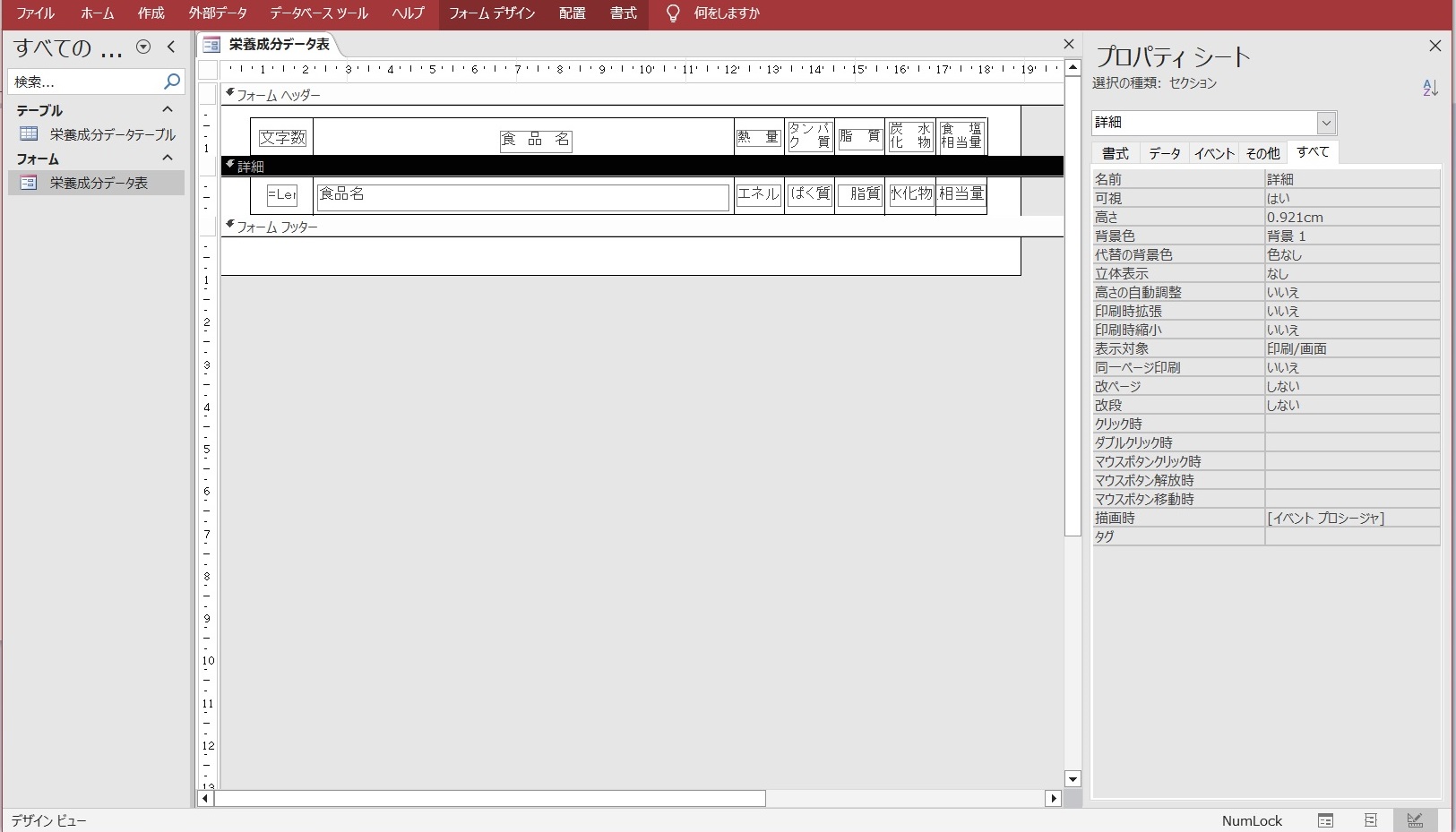Viewport: 1456px width, 832px height.
Task: Click the vertical scrollbar up arrow
Action: tap(1073, 68)
